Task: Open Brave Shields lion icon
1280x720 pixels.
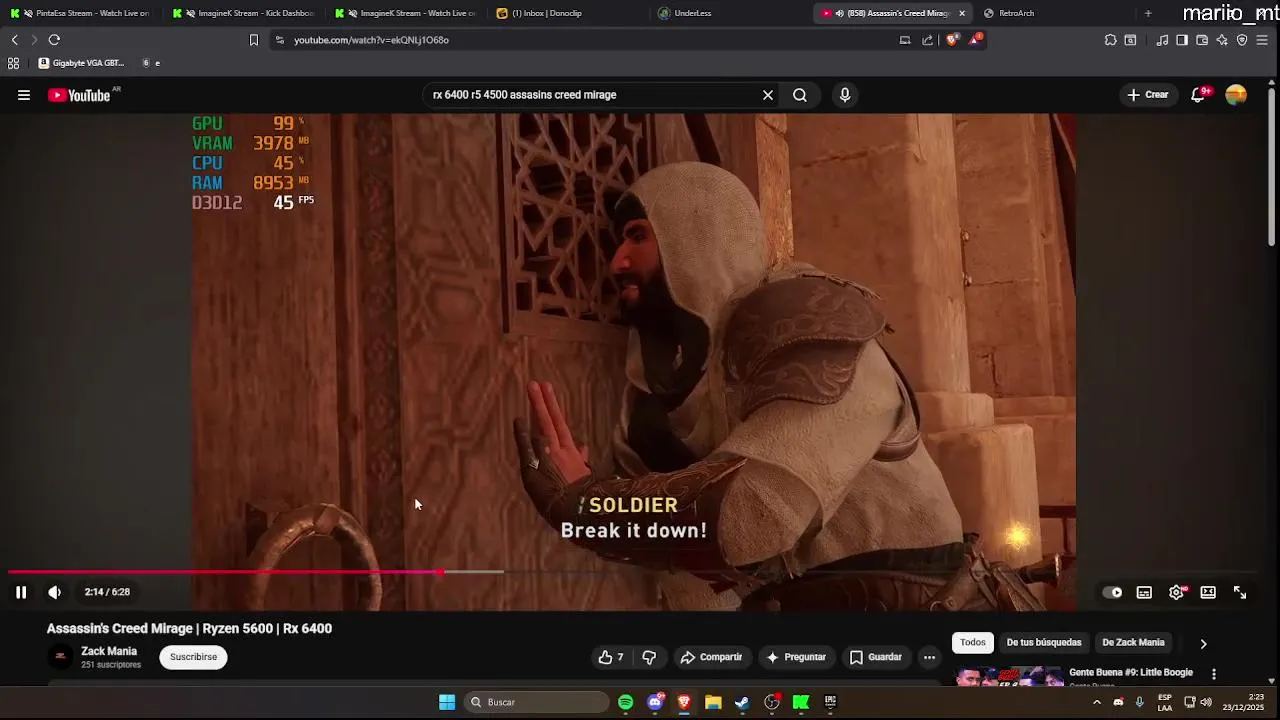Action: coord(952,40)
